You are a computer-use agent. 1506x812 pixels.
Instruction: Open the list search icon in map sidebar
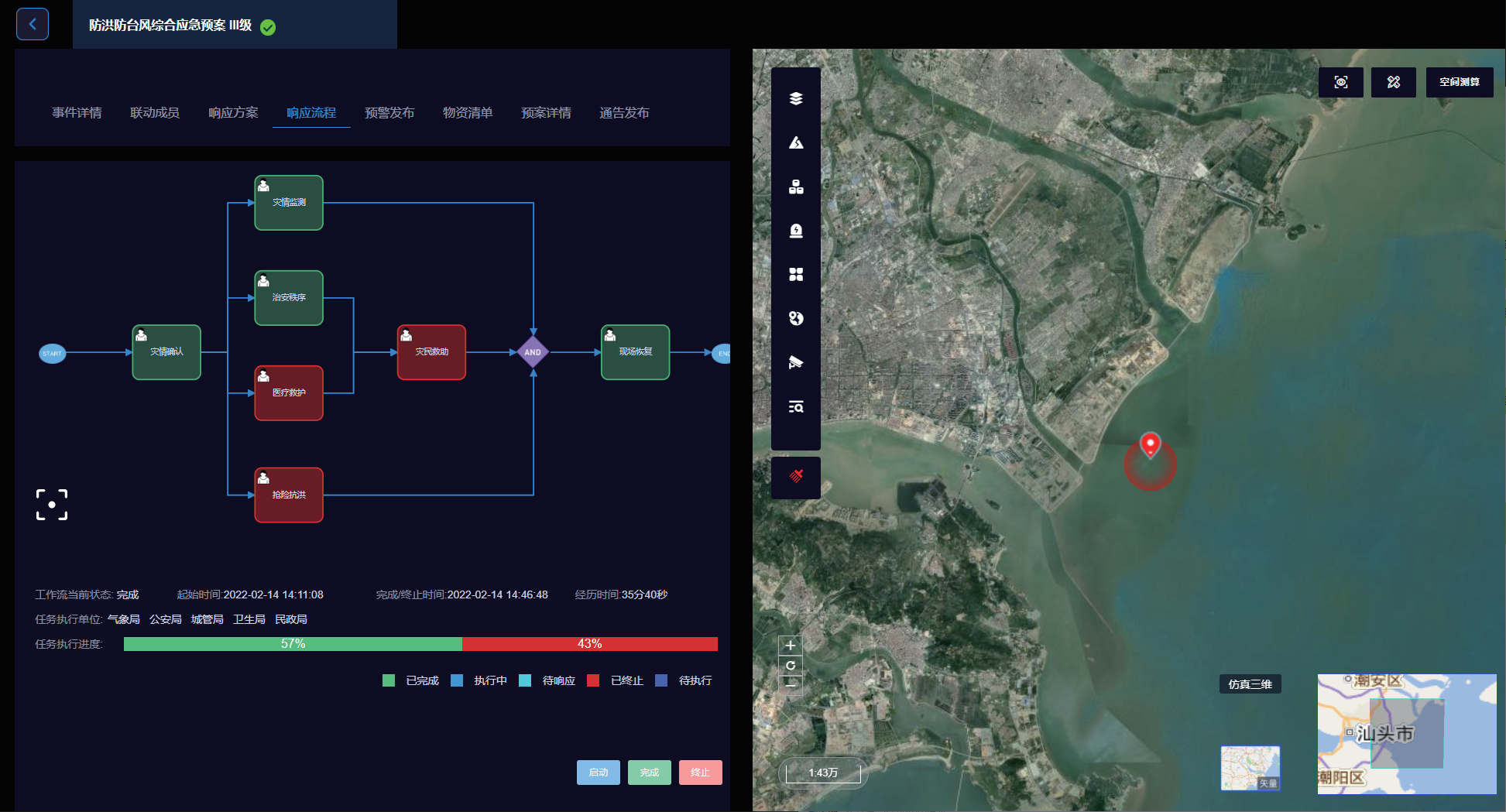click(x=795, y=407)
